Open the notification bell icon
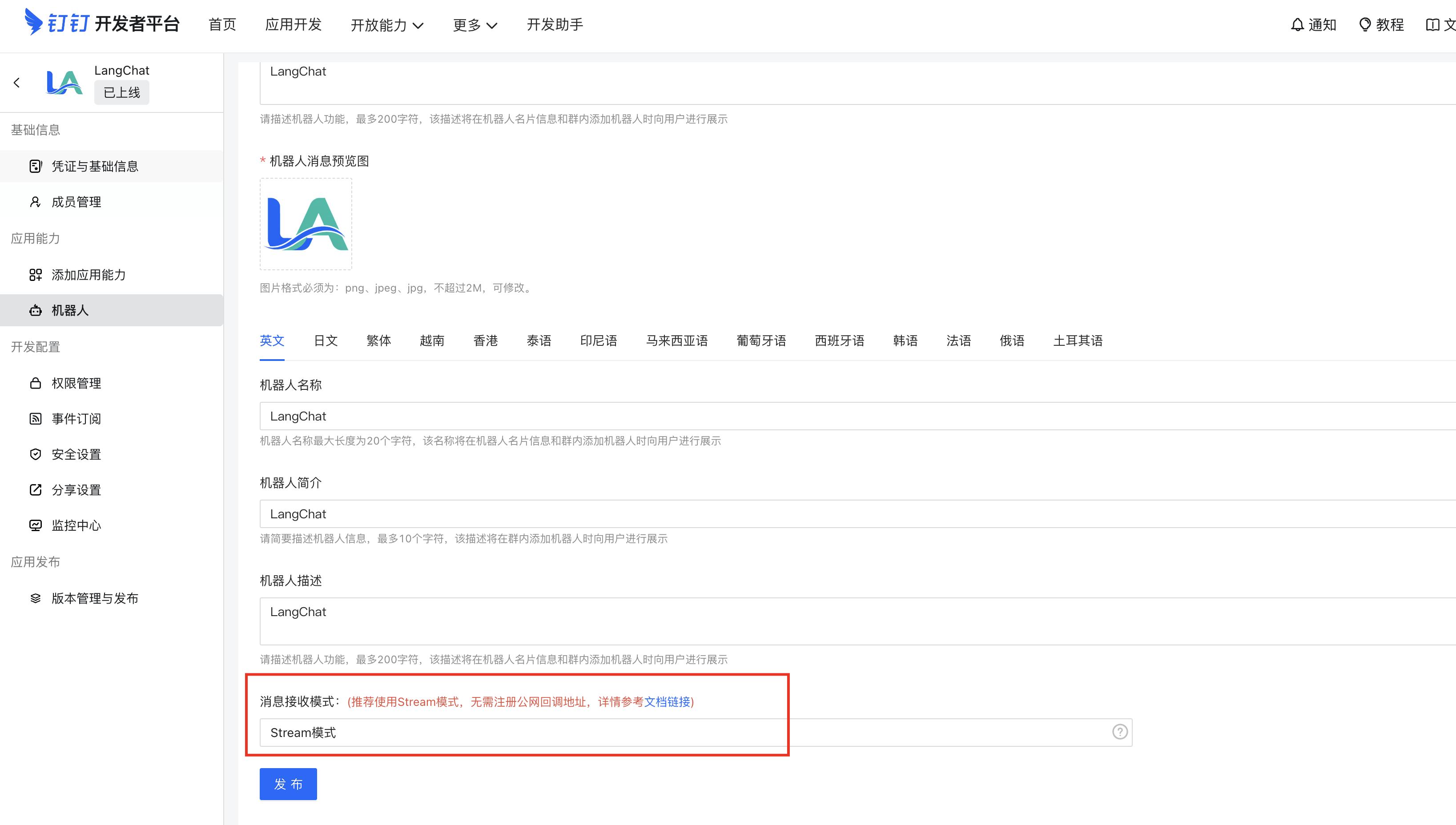 coord(1297,25)
